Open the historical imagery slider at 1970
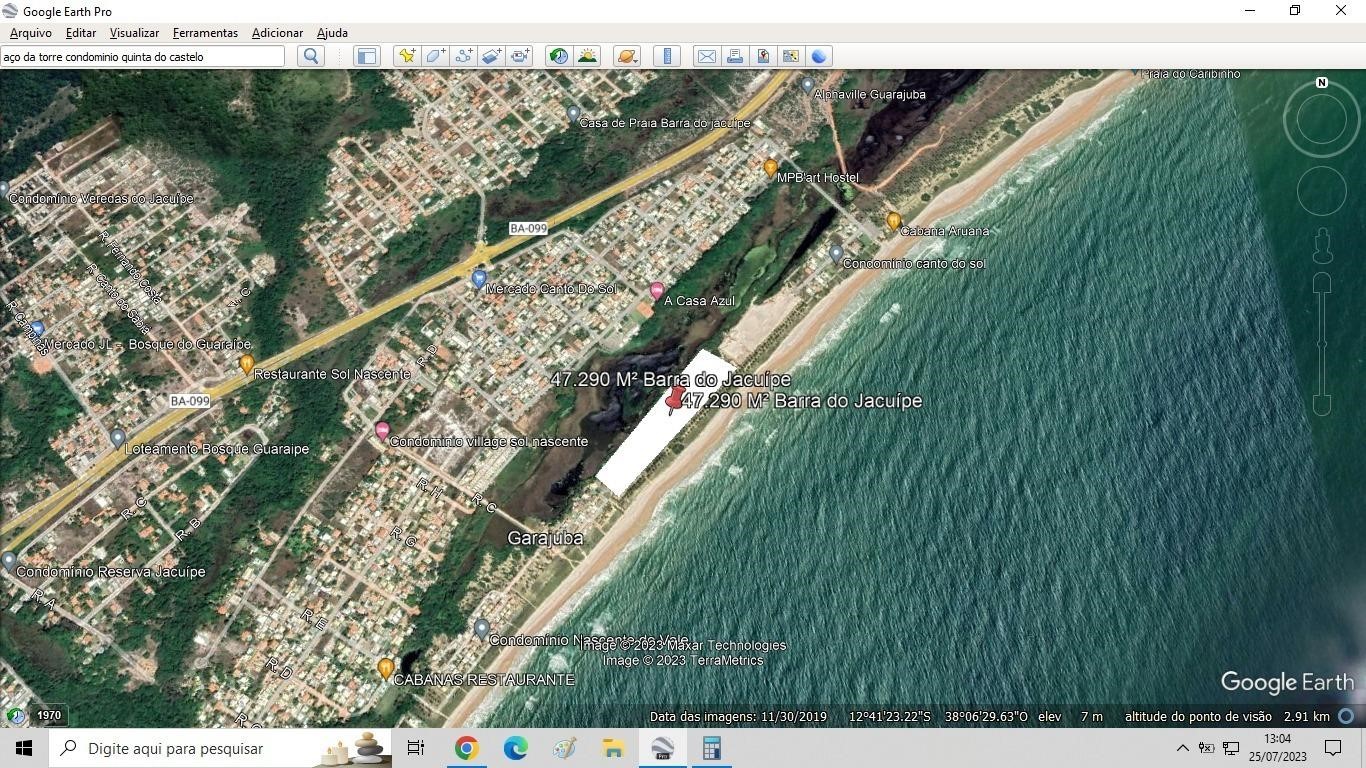The width and height of the screenshot is (1366, 768). [47, 715]
